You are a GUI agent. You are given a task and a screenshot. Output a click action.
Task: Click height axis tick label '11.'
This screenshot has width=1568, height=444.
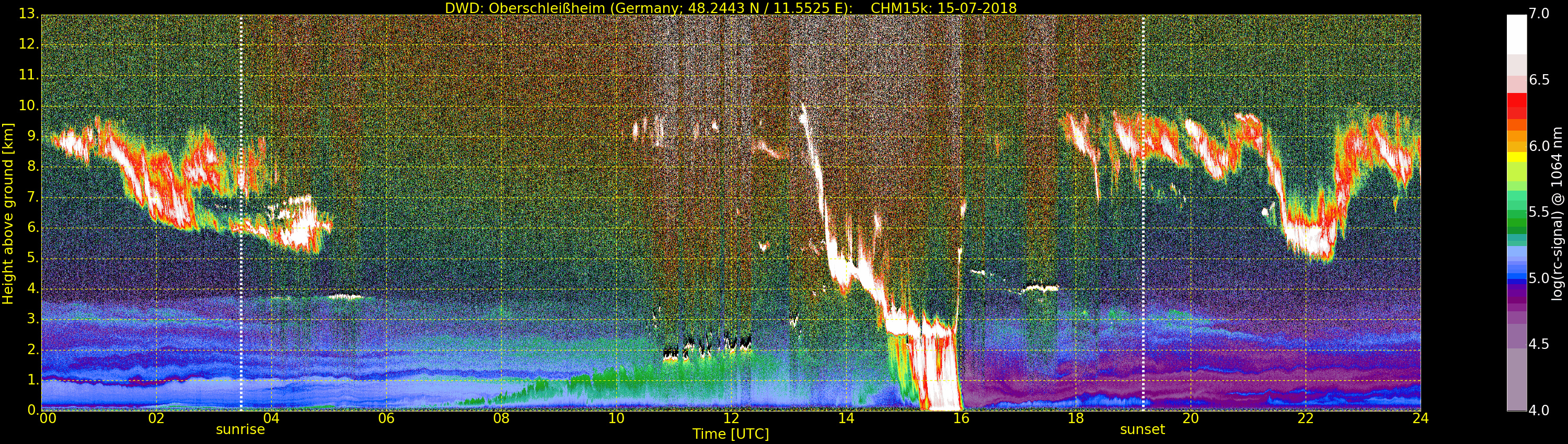tap(28, 75)
